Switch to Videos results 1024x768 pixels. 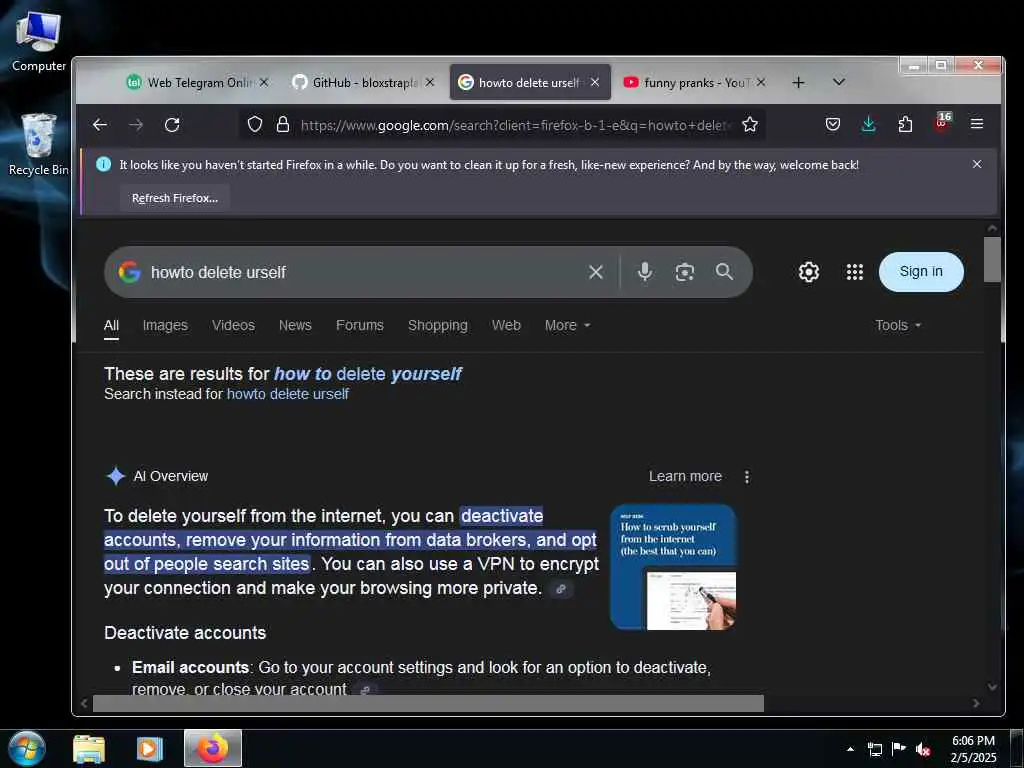pyautogui.click(x=233, y=325)
